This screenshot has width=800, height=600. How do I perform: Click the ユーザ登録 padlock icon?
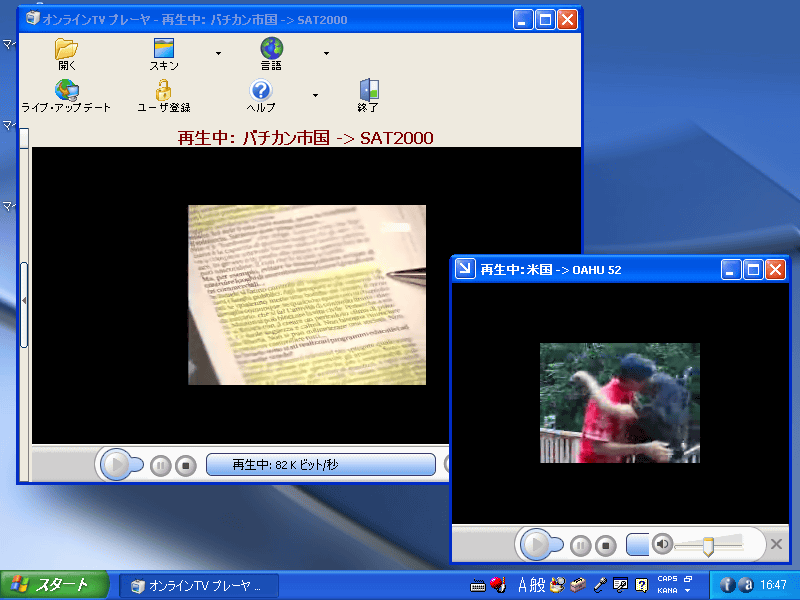[163, 90]
